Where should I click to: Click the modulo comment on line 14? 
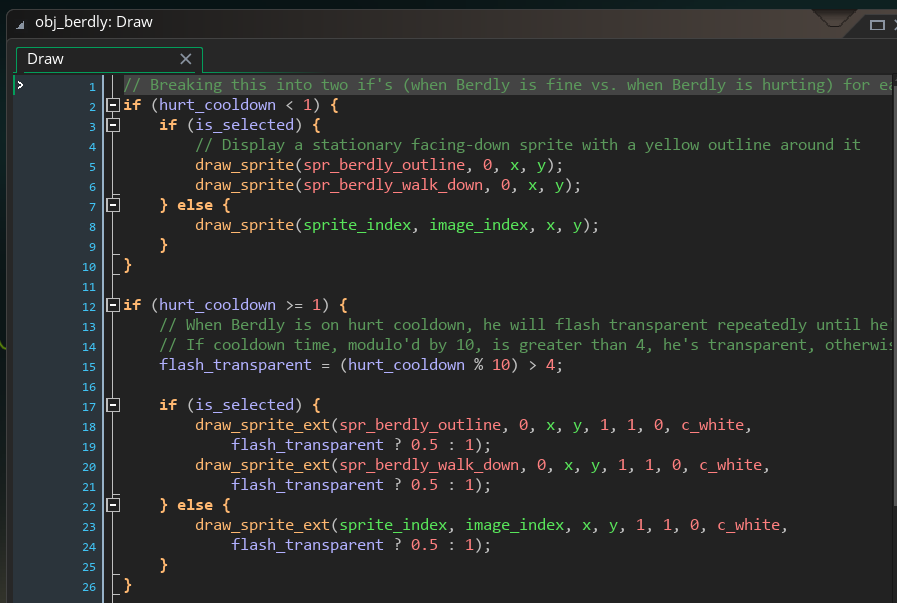[526, 345]
